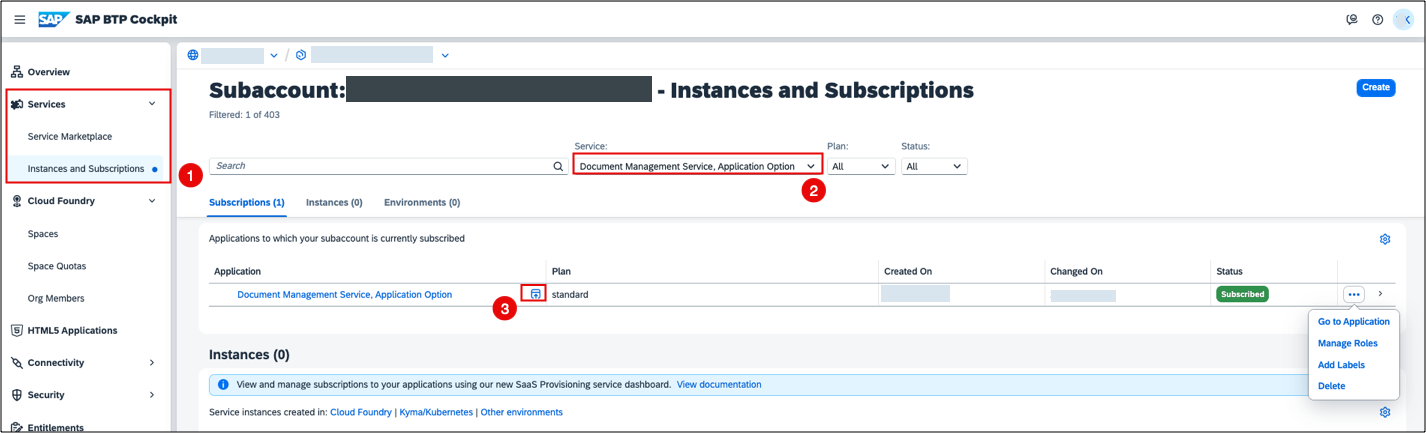The image size is (1426, 433).
Task: Collapse the Cloud Foundry section chevron
Action: pos(152,201)
